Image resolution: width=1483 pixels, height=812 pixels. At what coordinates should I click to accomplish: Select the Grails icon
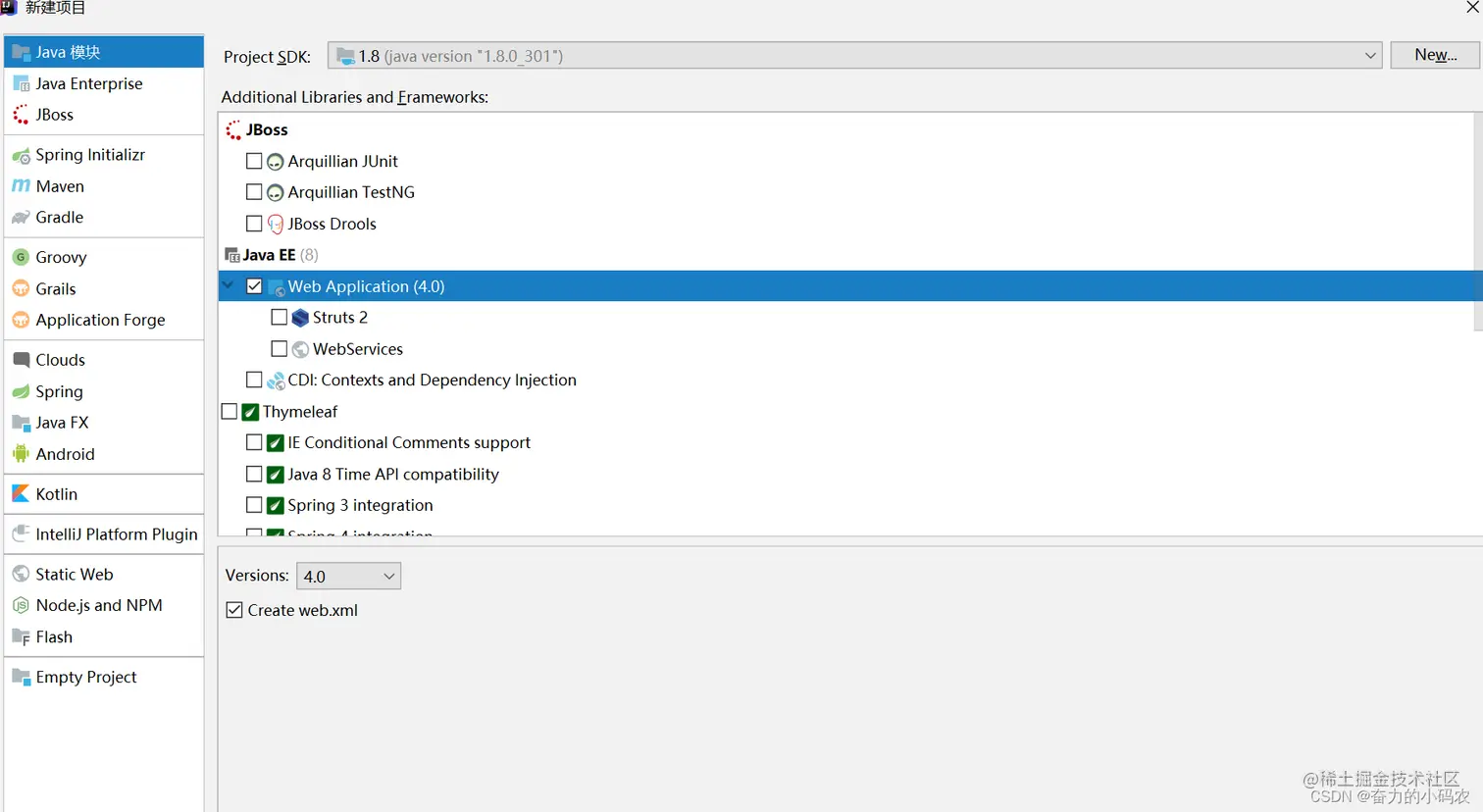tap(21, 288)
